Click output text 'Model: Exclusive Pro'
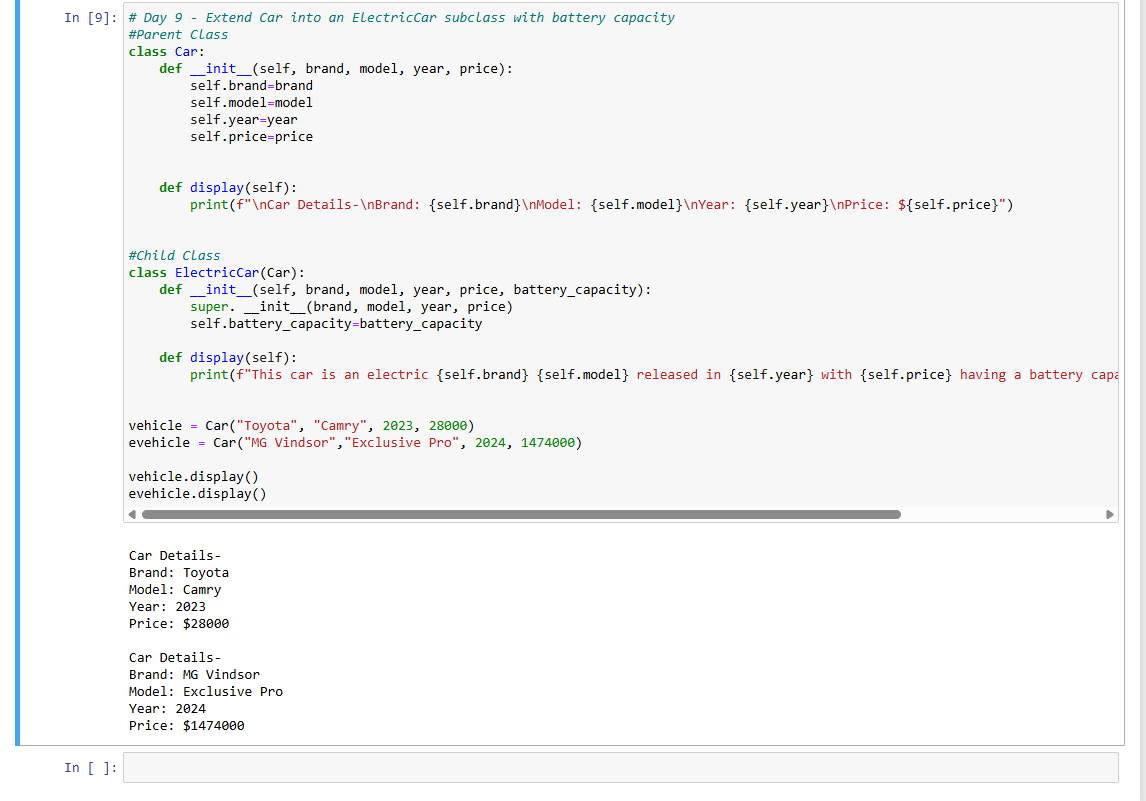The height and width of the screenshot is (801, 1146). (206, 691)
